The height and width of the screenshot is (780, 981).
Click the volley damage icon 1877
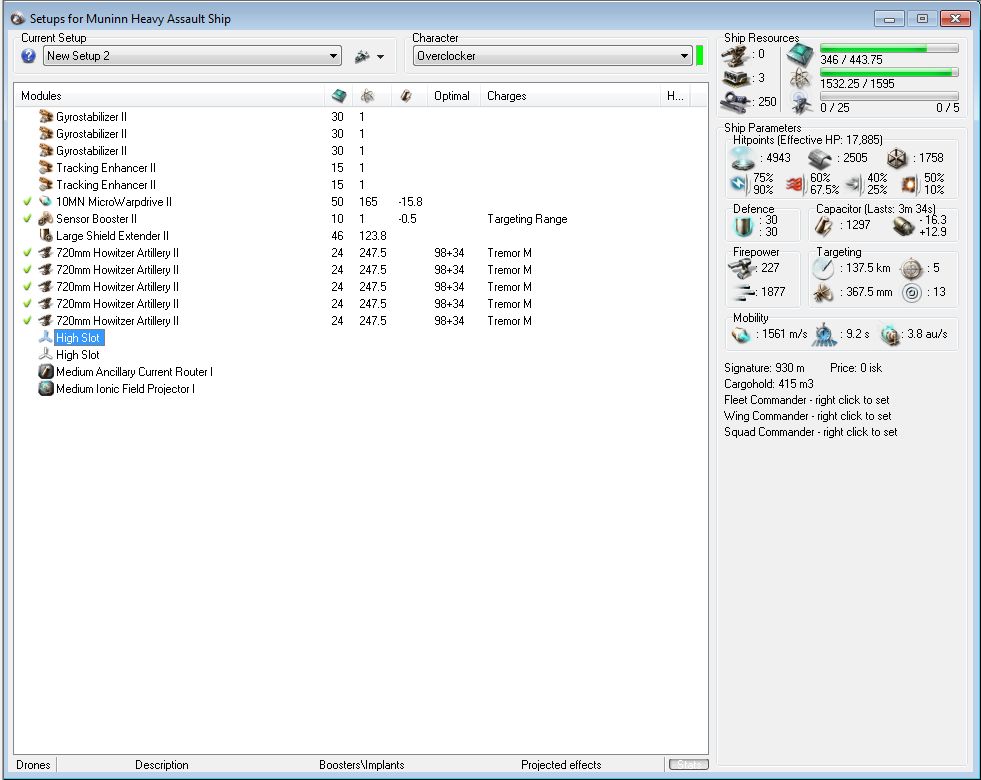pyautogui.click(x=743, y=293)
